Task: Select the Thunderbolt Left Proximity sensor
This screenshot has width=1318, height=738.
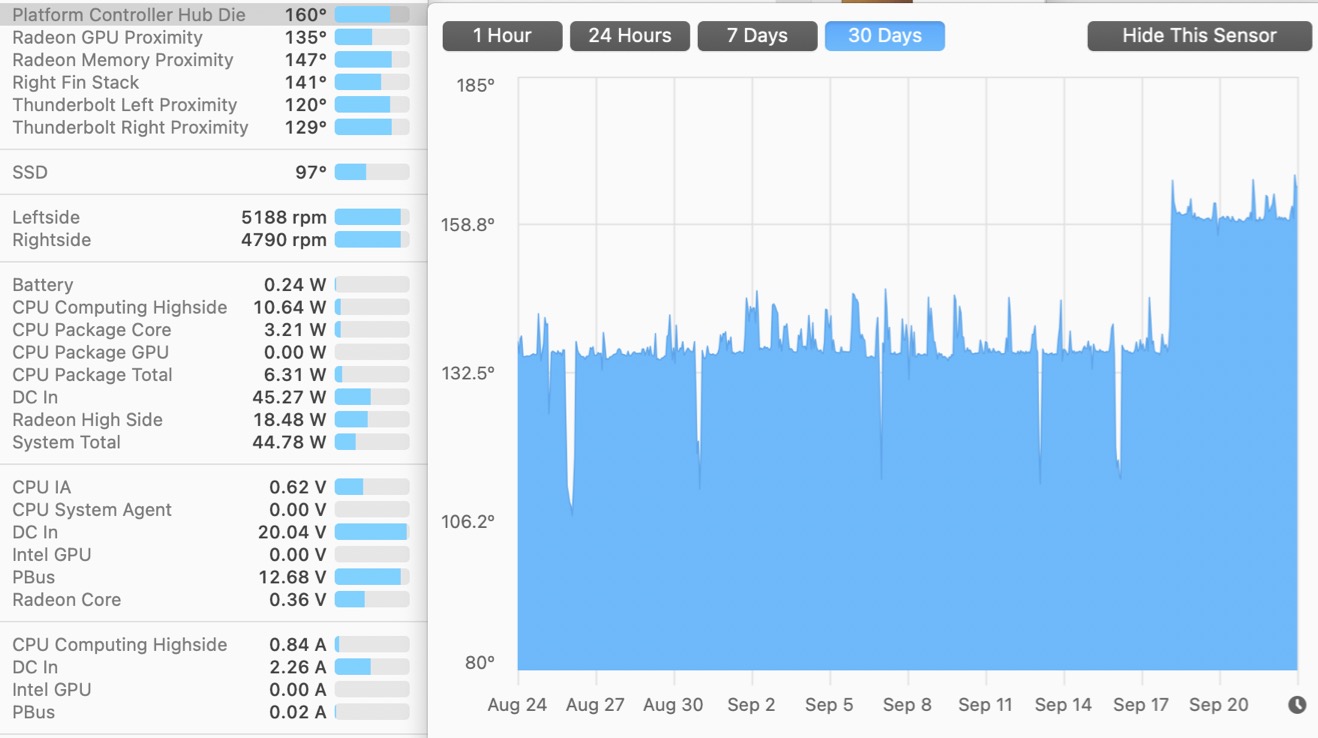Action: (214, 105)
